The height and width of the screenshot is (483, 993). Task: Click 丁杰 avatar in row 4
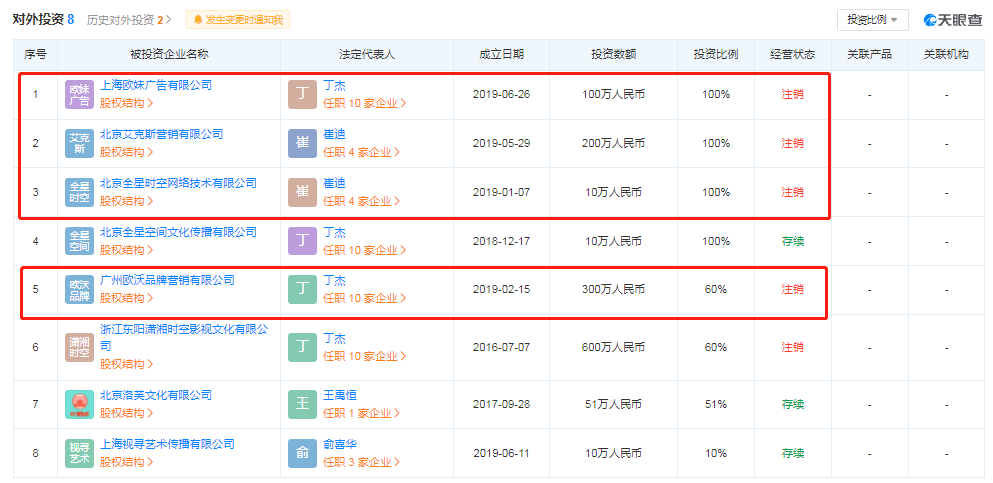coord(302,241)
